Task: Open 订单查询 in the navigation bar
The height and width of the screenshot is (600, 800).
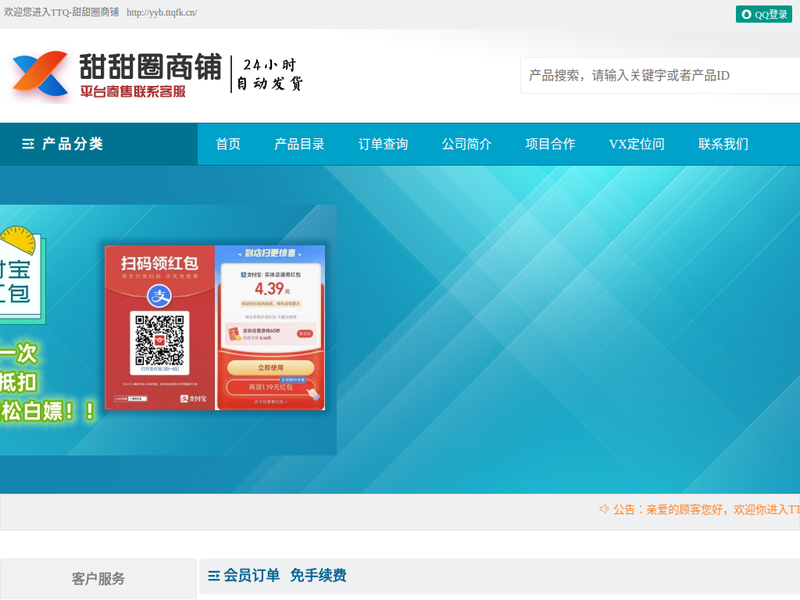Action: pyautogui.click(x=383, y=144)
